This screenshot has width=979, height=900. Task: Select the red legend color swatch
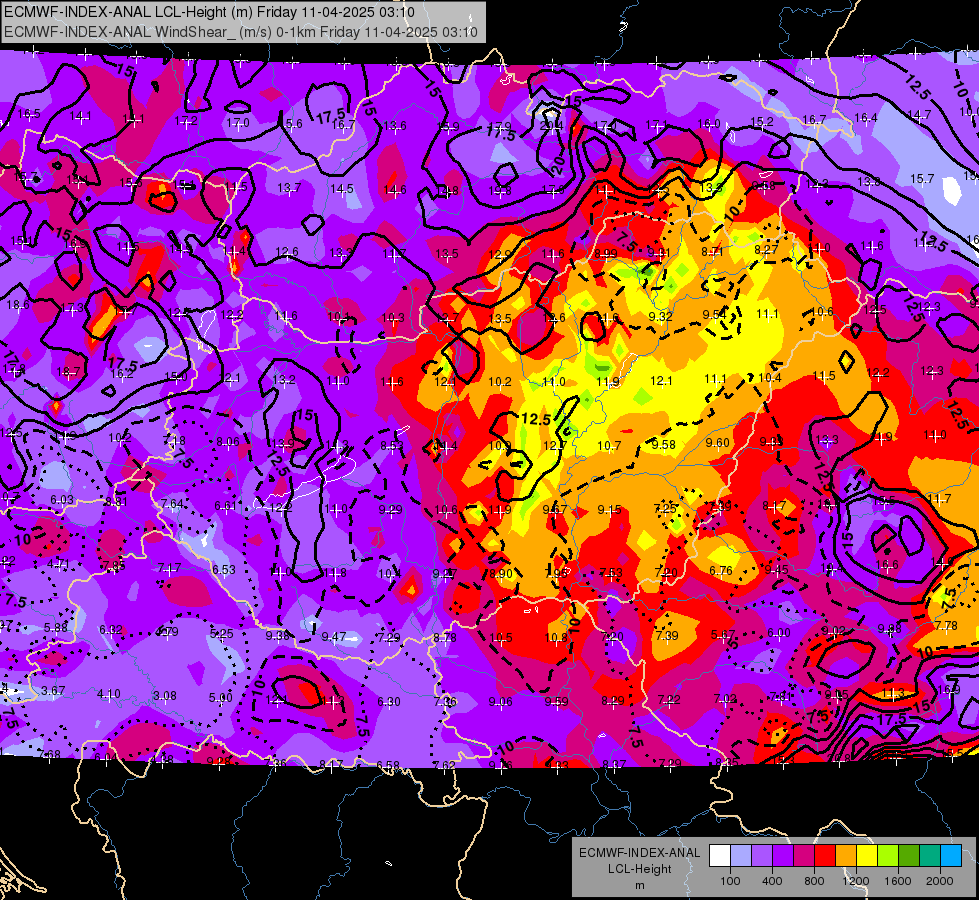825,856
